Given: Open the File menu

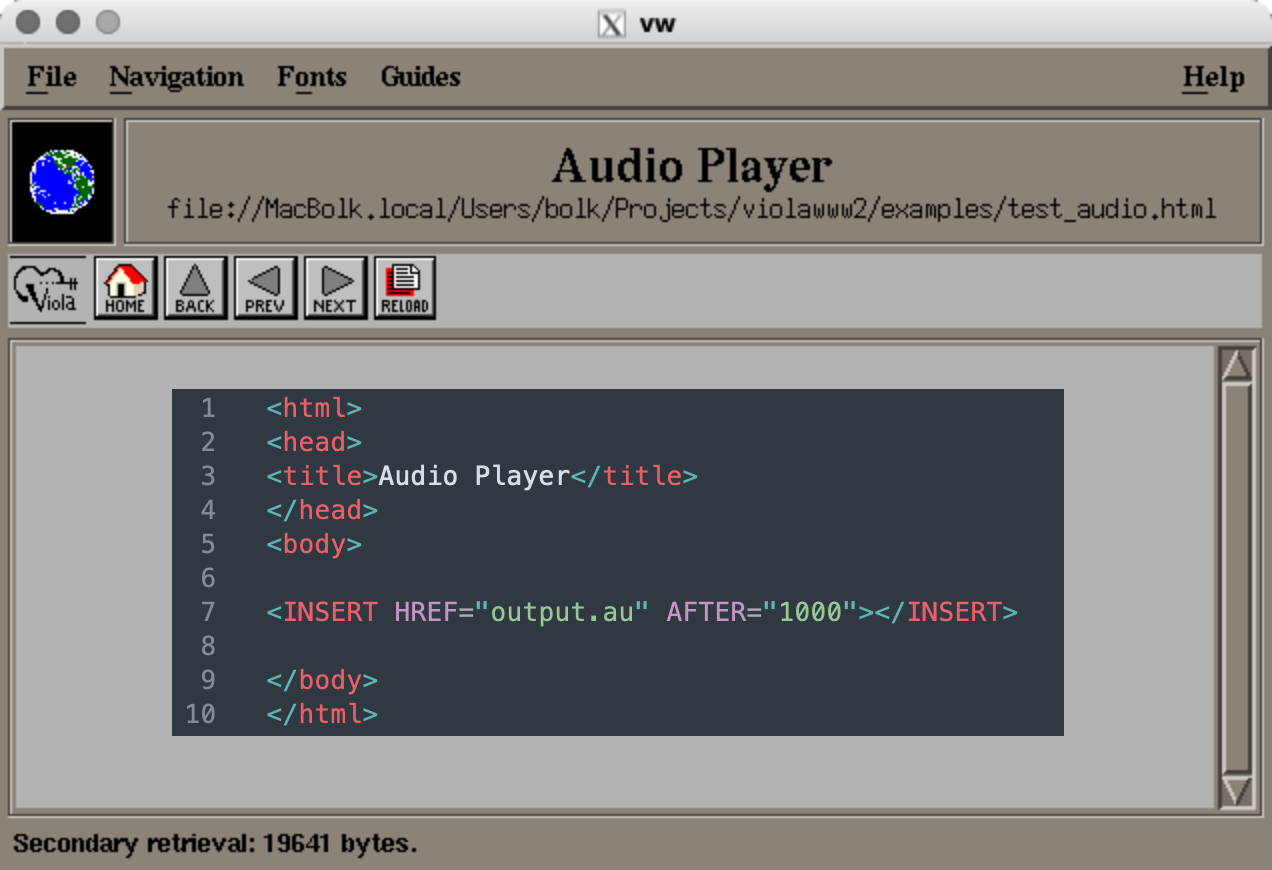Looking at the screenshot, I should [52, 77].
